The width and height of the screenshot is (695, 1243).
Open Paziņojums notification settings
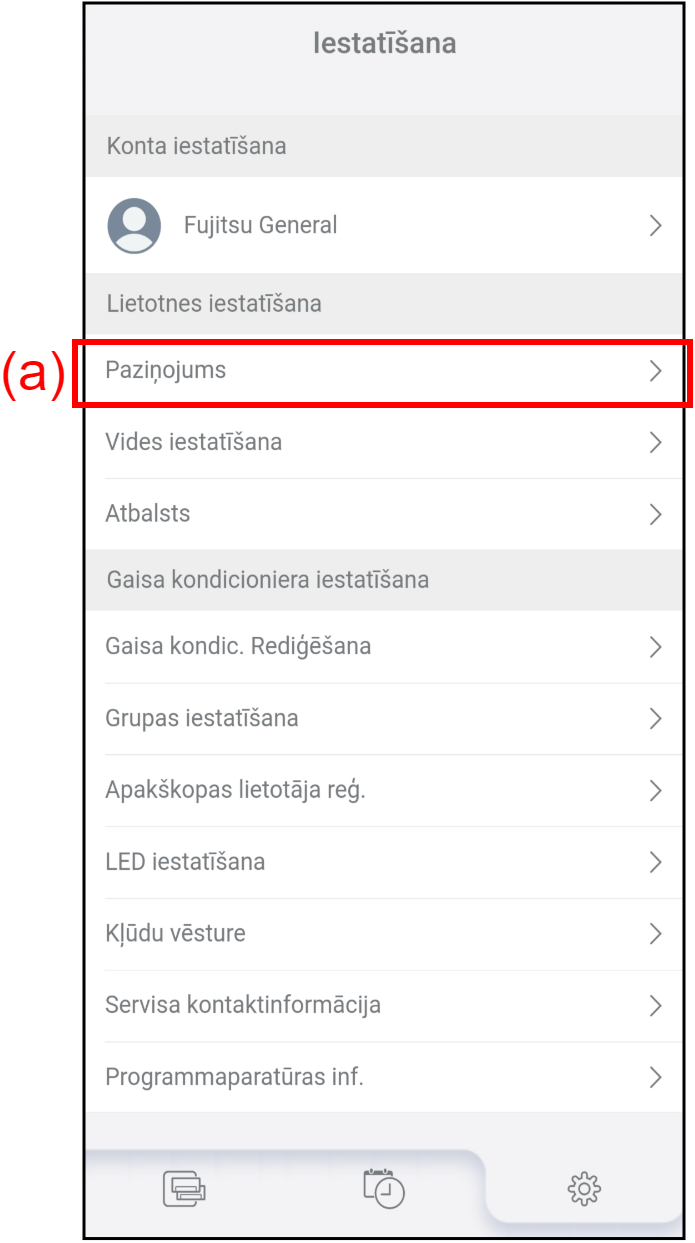click(384, 371)
